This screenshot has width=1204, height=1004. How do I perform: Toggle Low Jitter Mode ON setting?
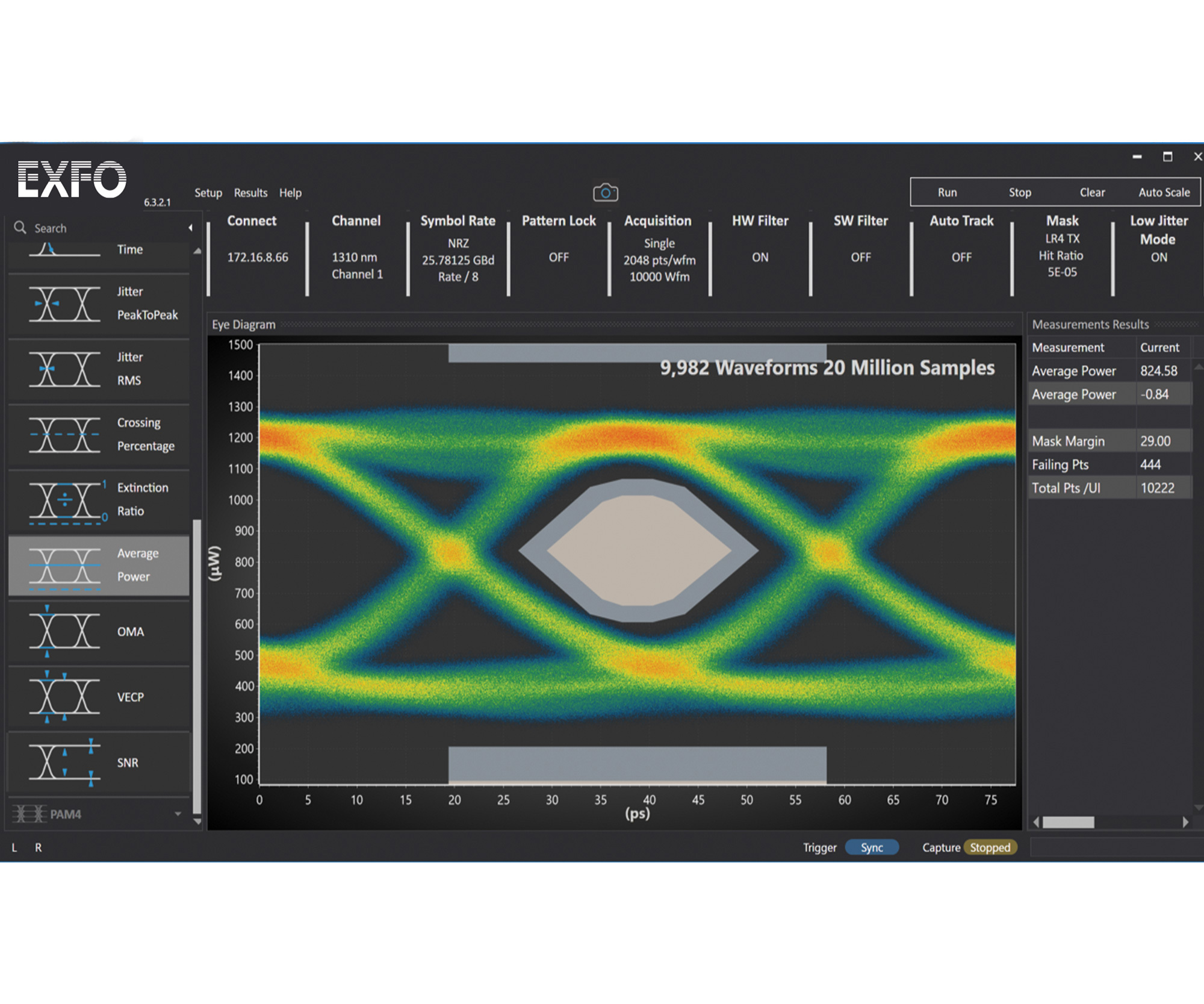[x=1159, y=257]
